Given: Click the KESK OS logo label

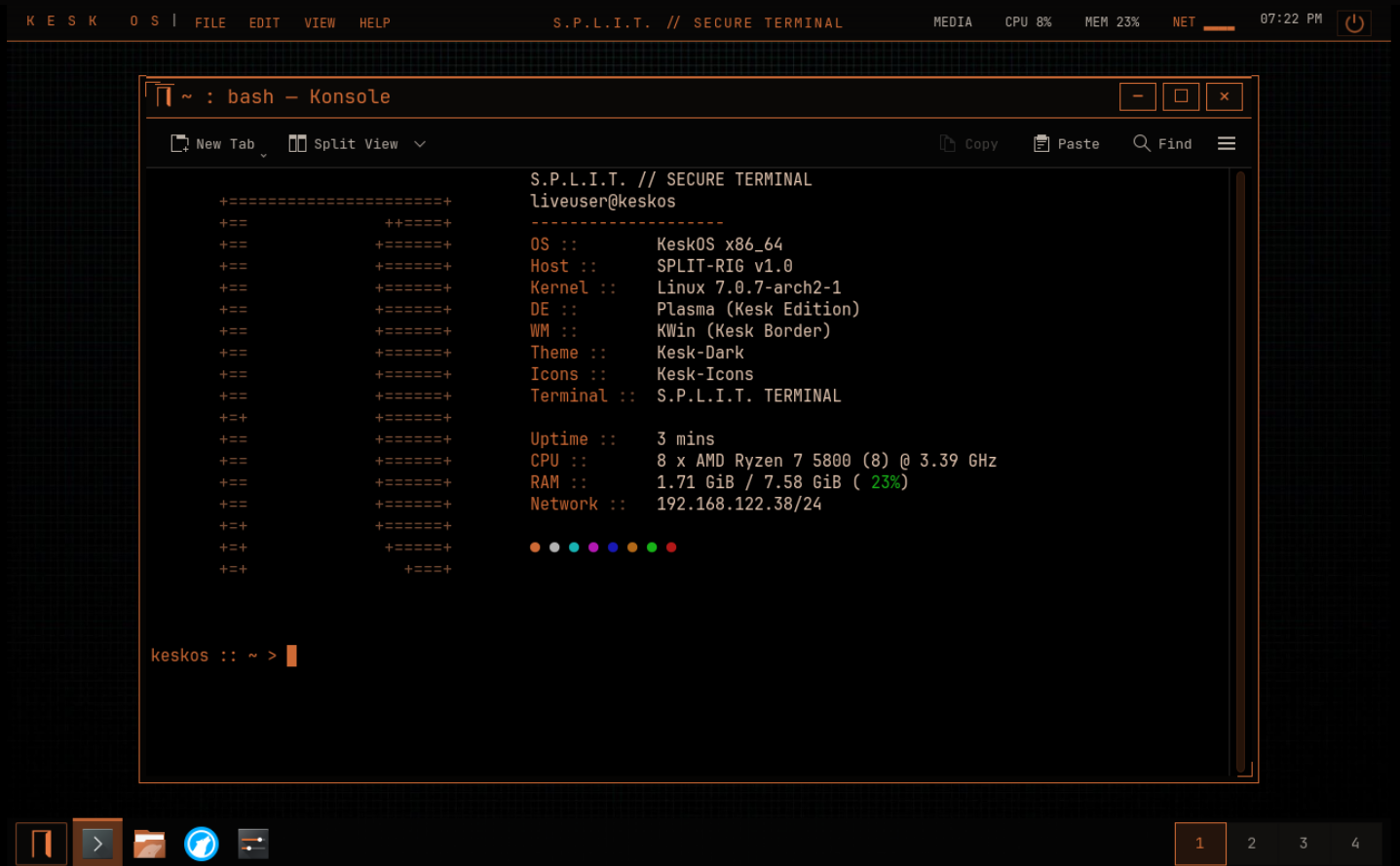Looking at the screenshot, I should (x=94, y=20).
